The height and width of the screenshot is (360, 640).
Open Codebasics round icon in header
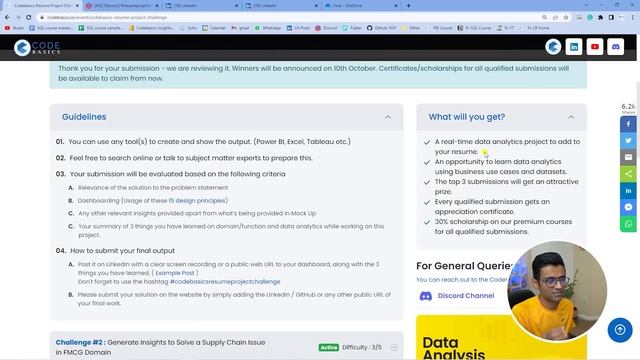(553, 47)
